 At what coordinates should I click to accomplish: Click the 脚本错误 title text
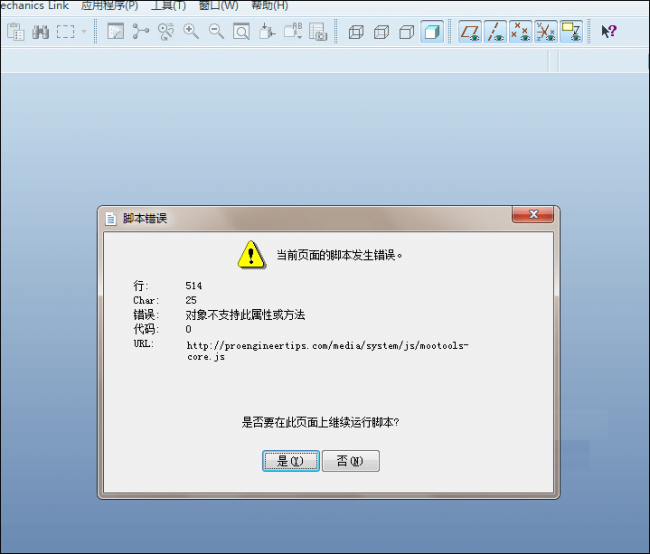click(x=145, y=219)
